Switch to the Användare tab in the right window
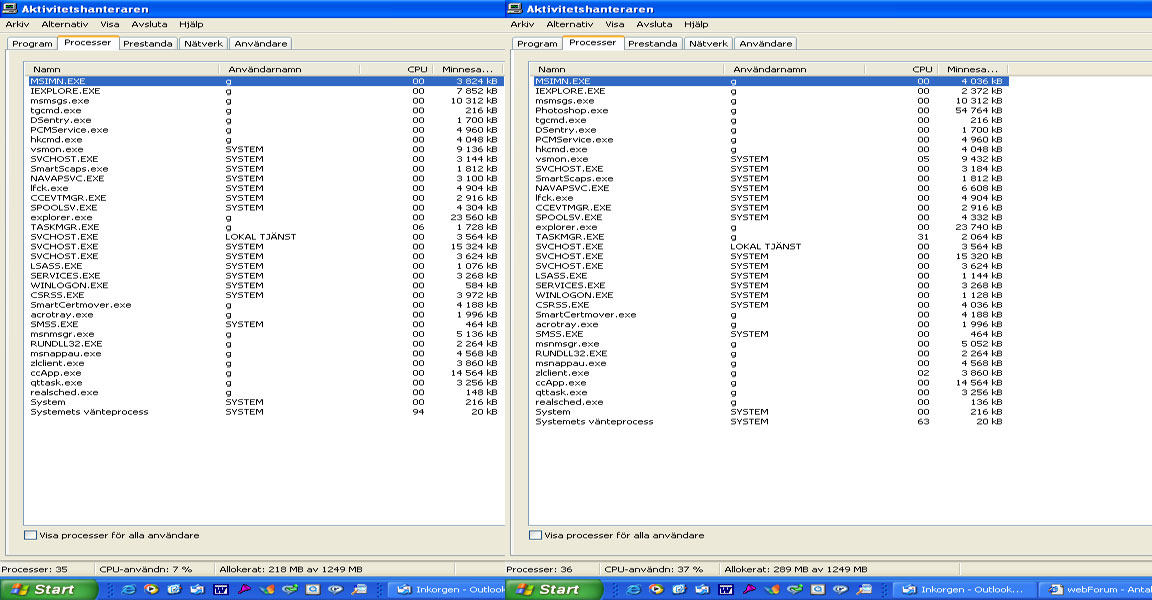 tap(766, 43)
